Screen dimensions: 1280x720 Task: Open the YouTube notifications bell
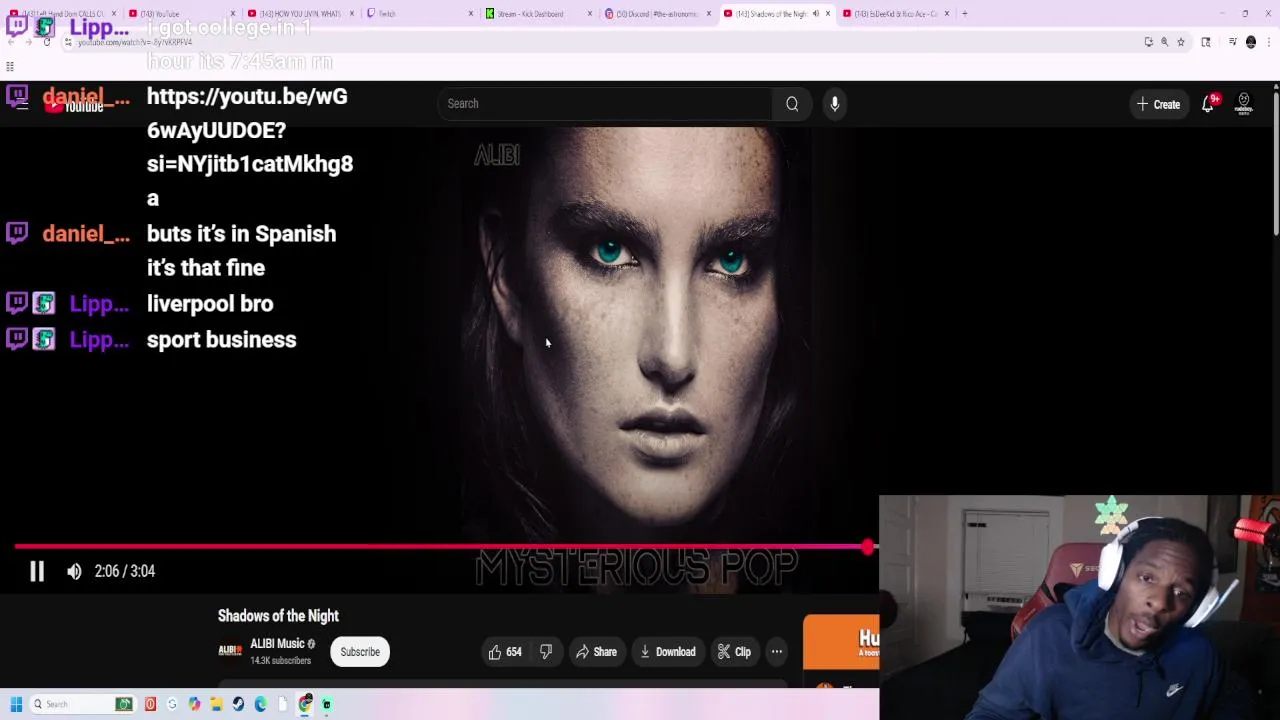1208,104
